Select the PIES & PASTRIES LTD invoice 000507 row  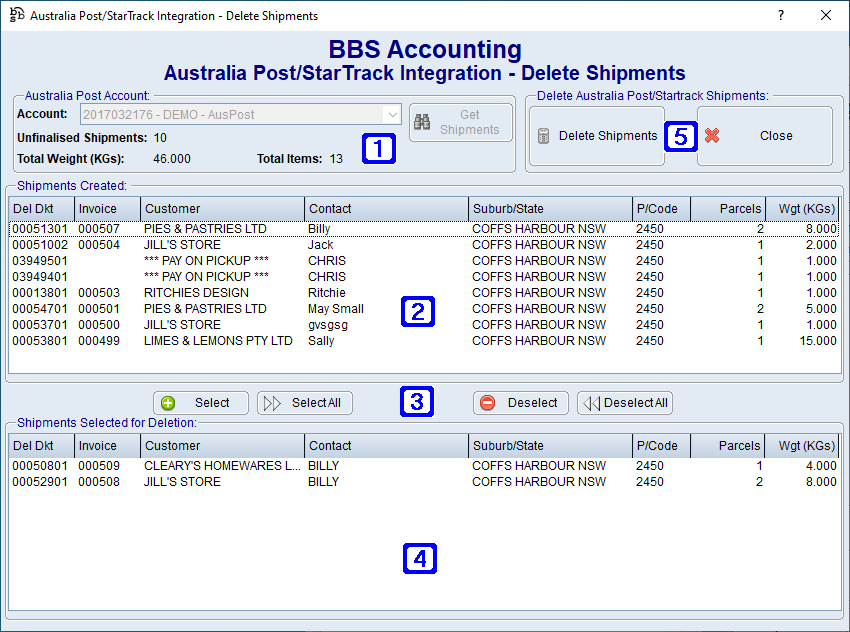[205, 229]
